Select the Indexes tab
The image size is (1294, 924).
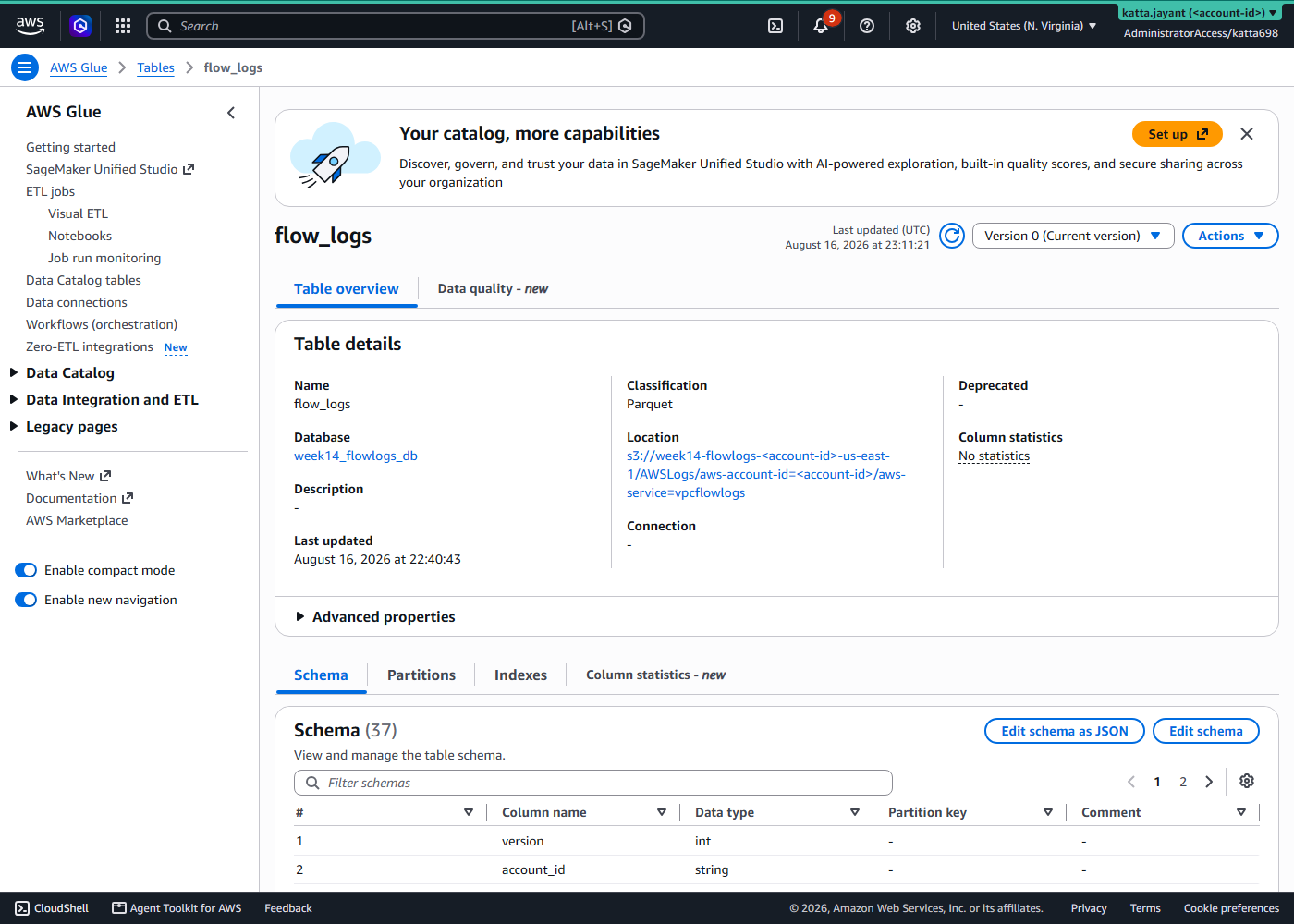click(x=520, y=675)
